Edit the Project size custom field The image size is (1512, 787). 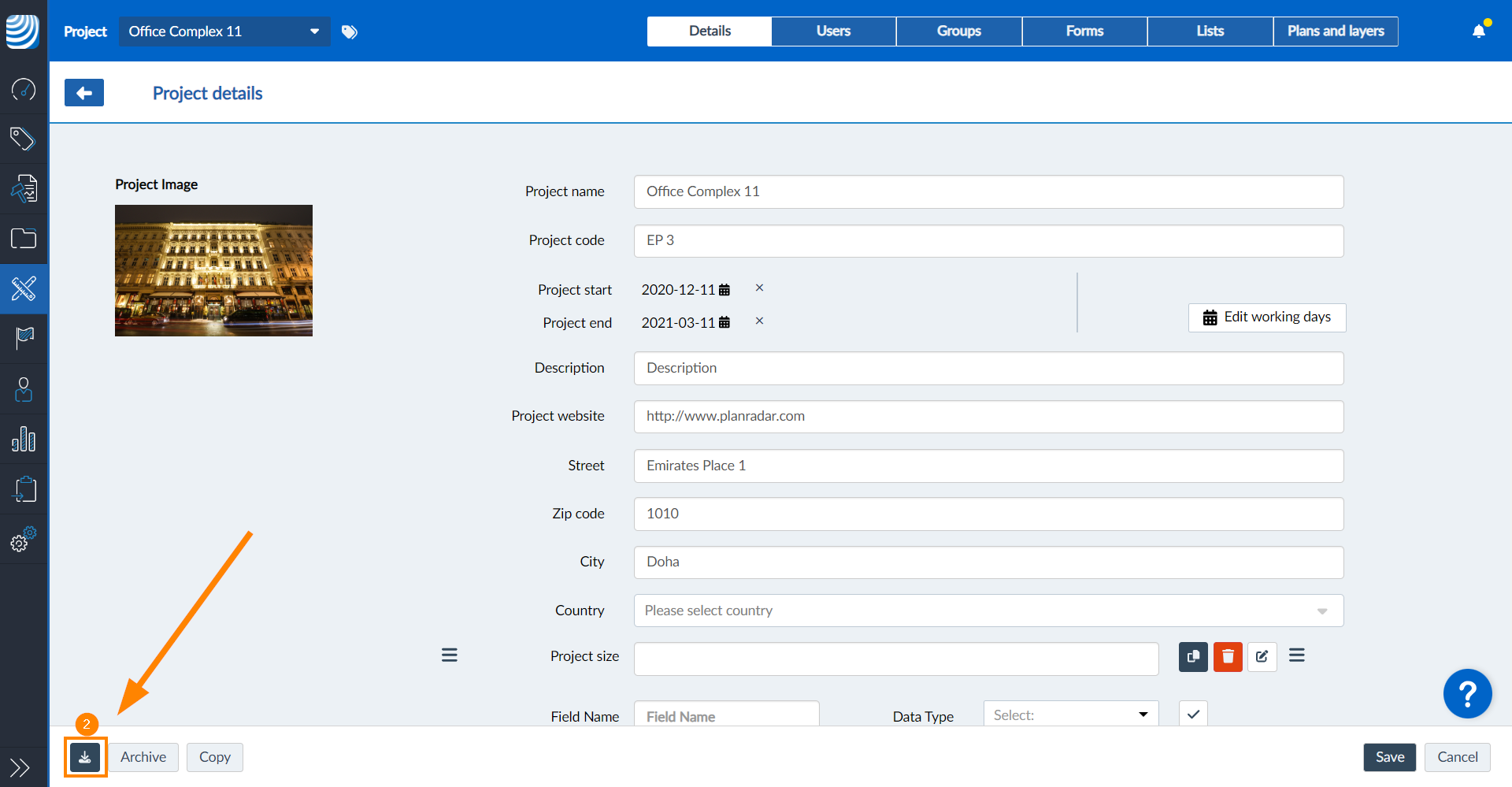(1262, 657)
